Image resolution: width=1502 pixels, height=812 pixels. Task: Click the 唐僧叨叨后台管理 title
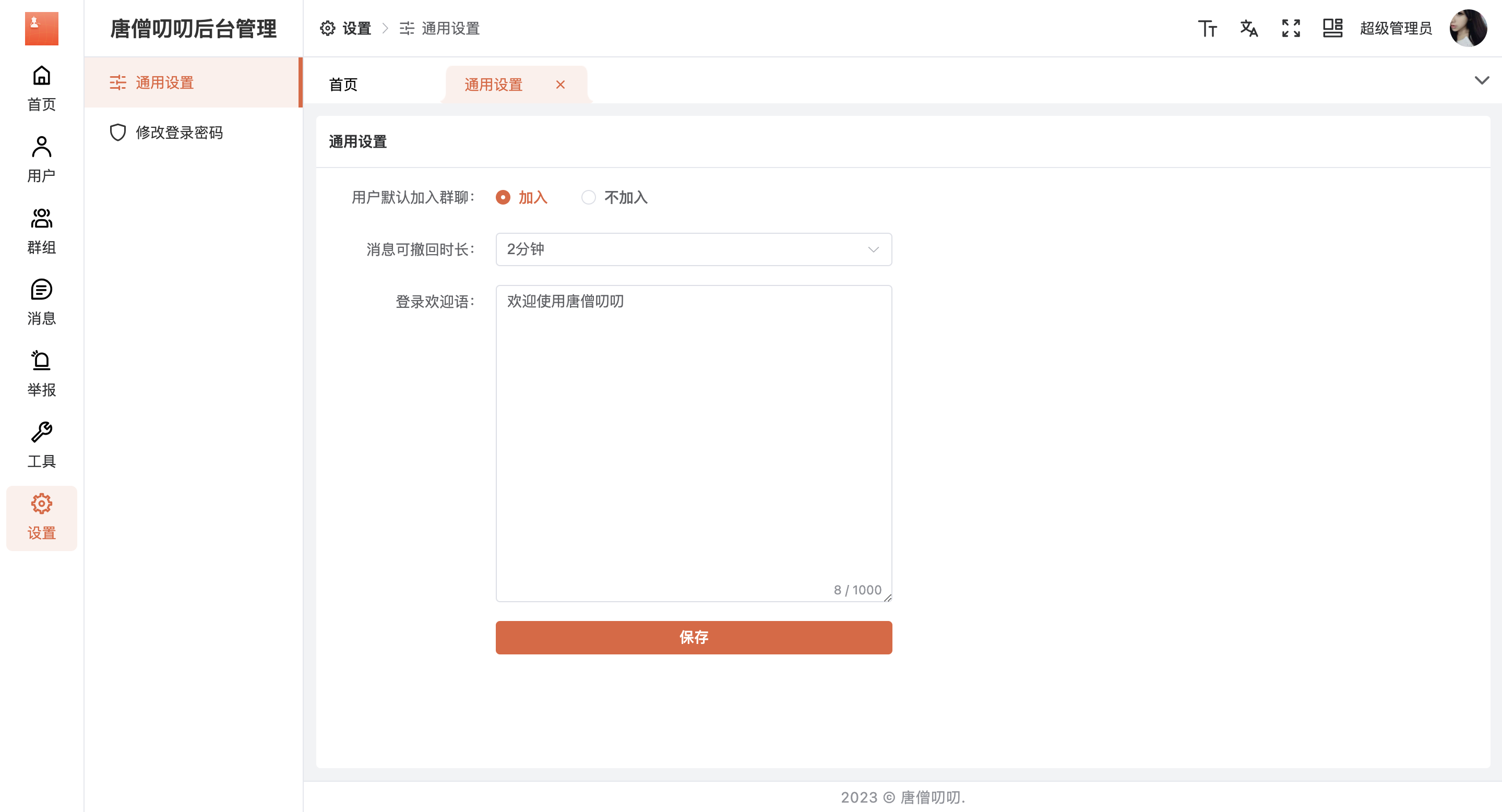click(193, 28)
